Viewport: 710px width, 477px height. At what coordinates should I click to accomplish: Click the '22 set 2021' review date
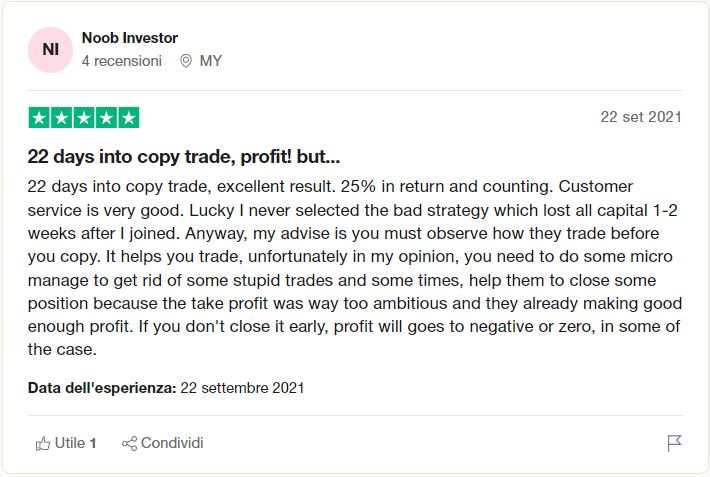tap(641, 117)
